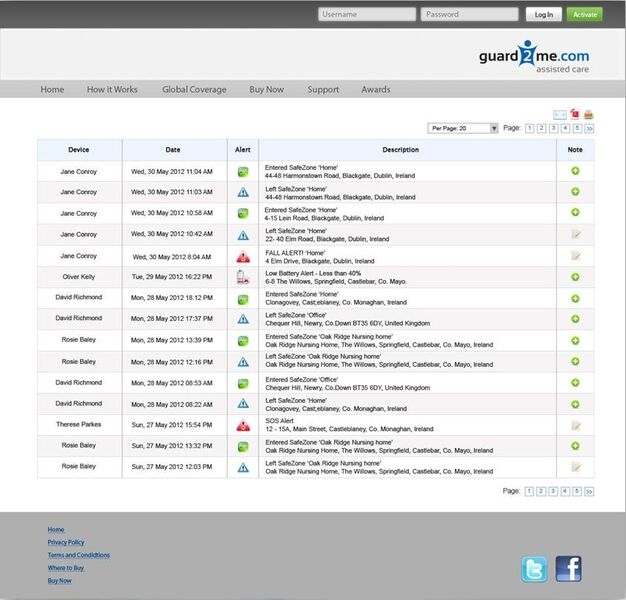Click 'Low Battery Alert - Less than 40%' text
The image size is (626, 600).
313,273
